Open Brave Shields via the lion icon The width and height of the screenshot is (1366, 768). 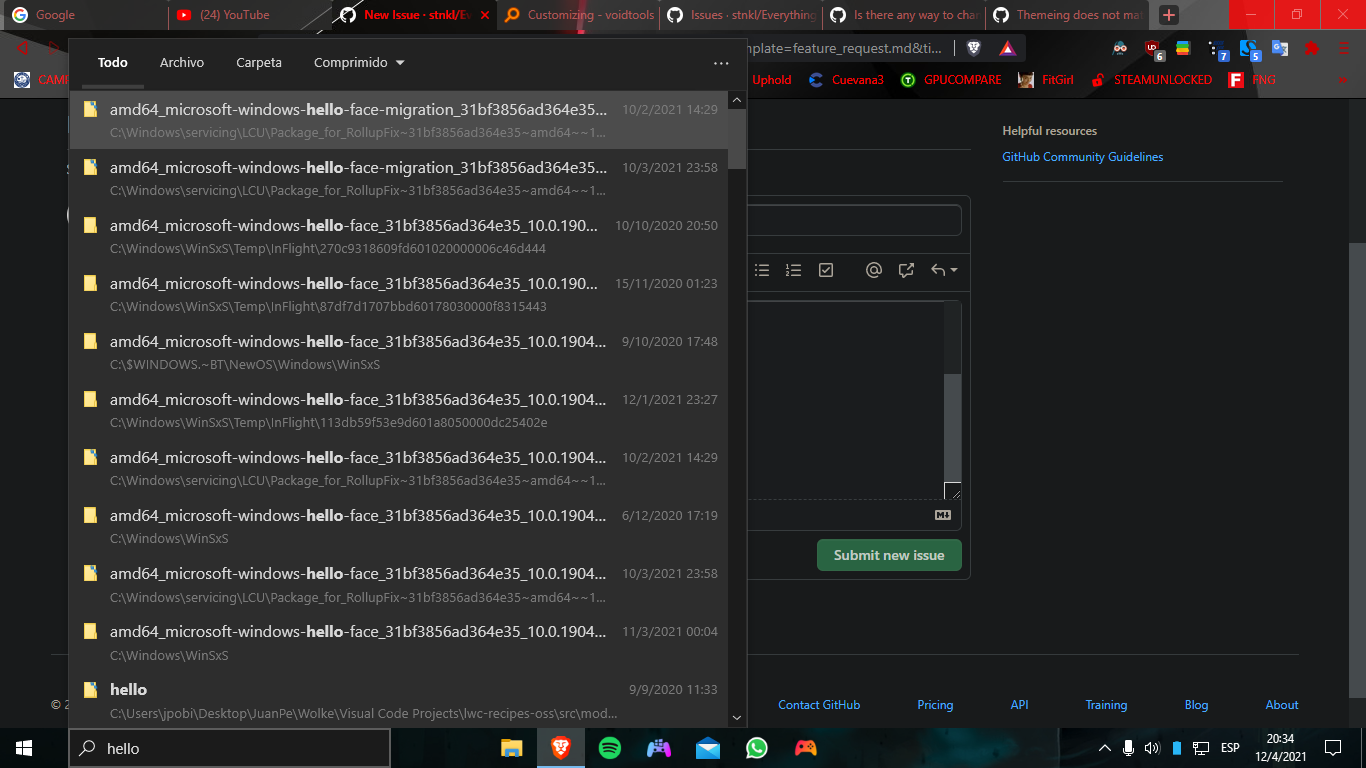point(974,46)
